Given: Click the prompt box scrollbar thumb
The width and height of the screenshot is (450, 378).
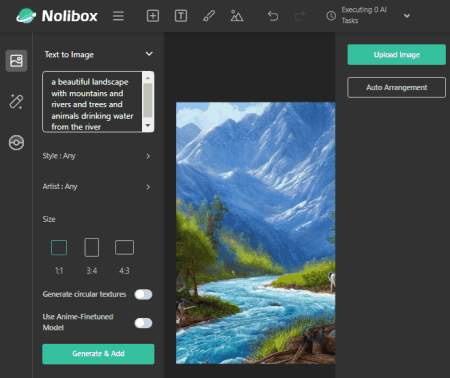Looking at the screenshot, I should 148,100.
